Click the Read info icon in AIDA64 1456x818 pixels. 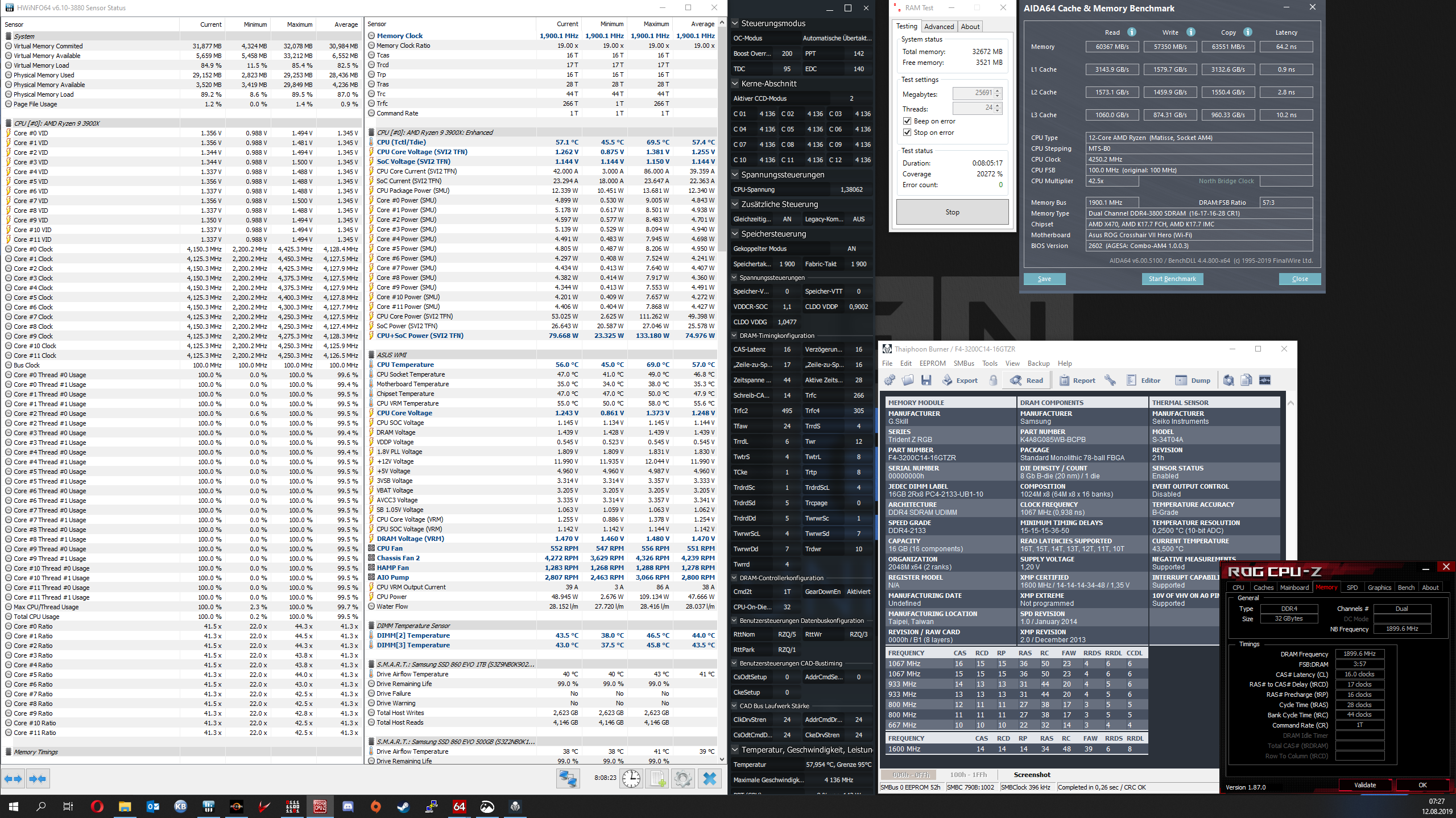[x=1132, y=32]
